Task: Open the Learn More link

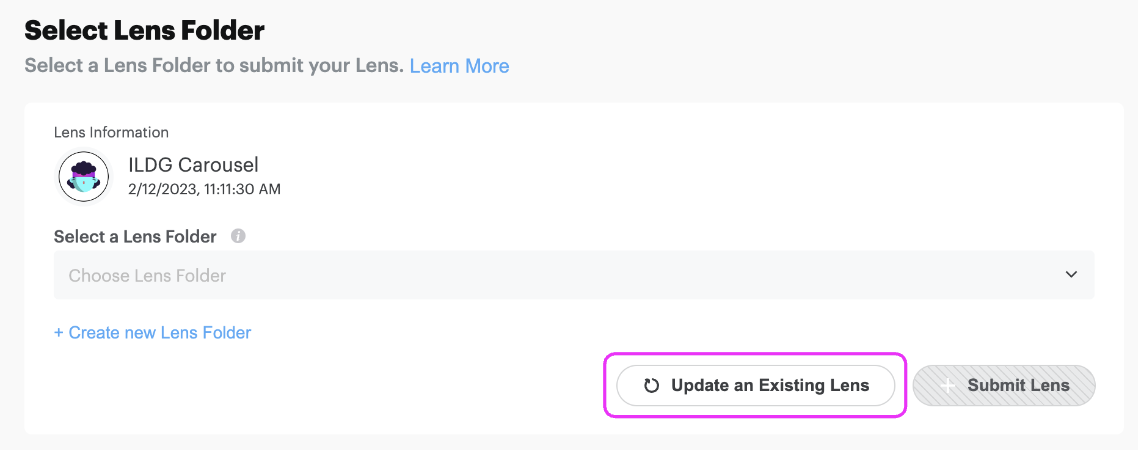Action: coord(459,66)
